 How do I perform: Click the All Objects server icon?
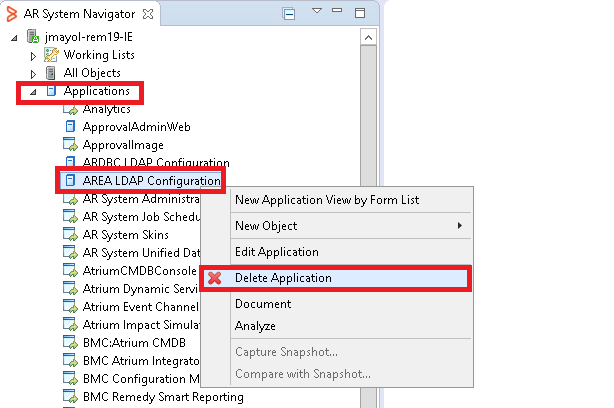(51, 73)
